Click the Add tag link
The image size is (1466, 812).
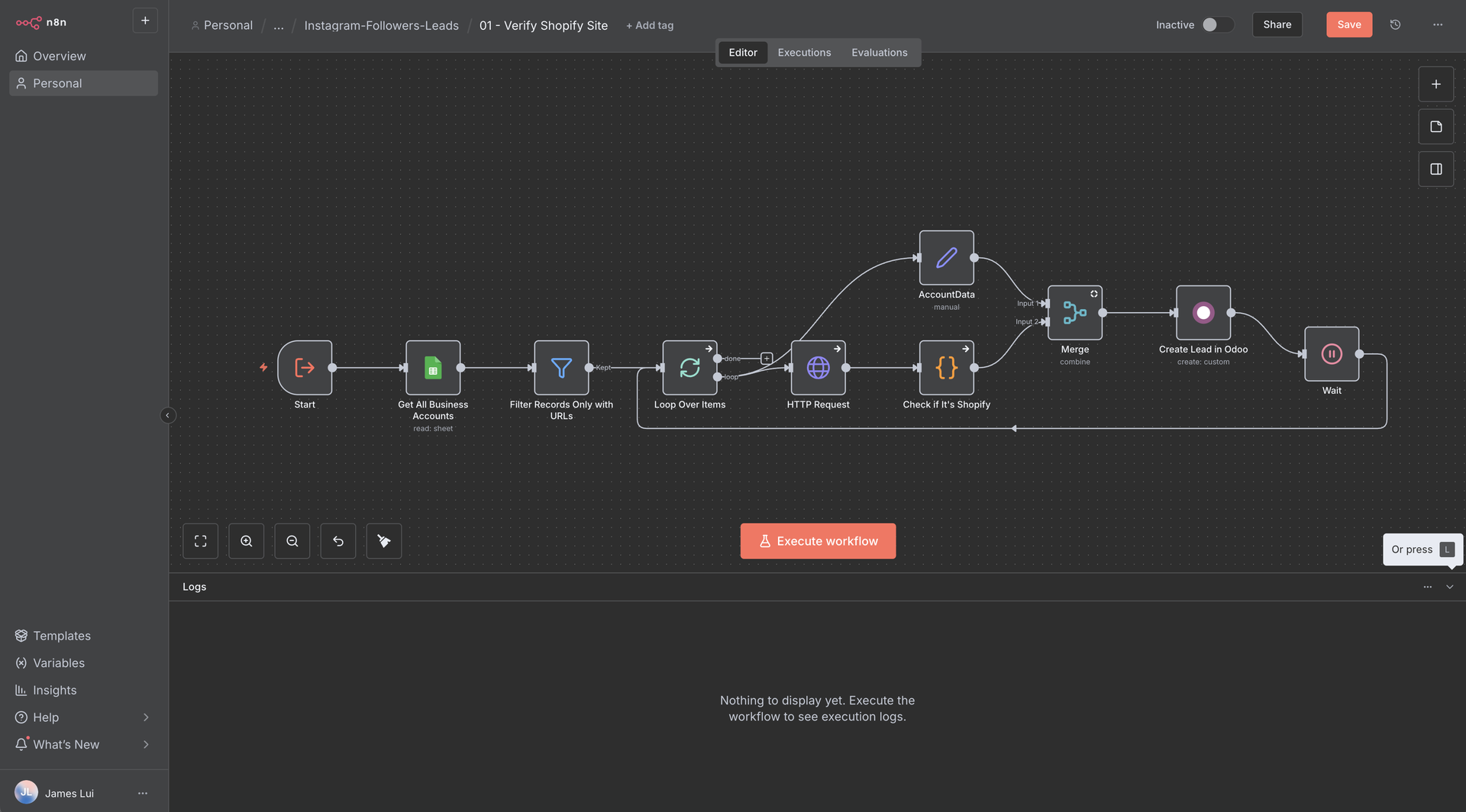(650, 25)
